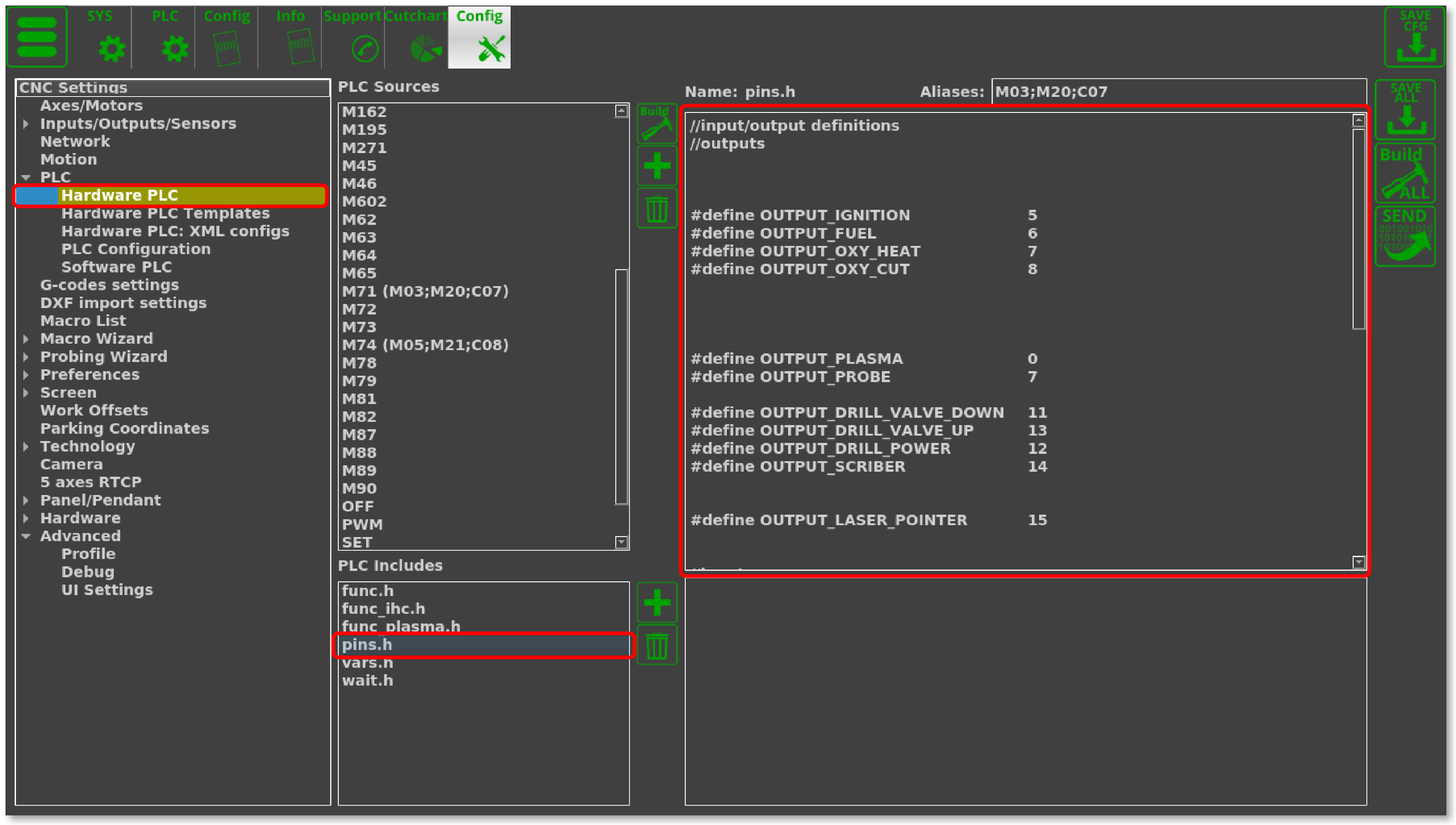
Task: Expand the Inputs/Outputs/Sensors tree node
Action: tap(26, 123)
